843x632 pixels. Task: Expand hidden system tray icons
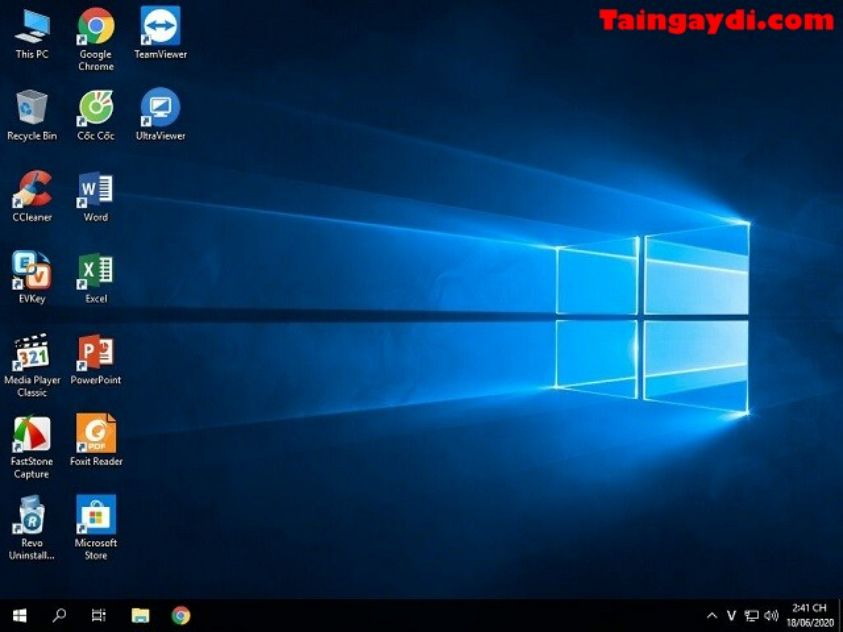point(712,616)
